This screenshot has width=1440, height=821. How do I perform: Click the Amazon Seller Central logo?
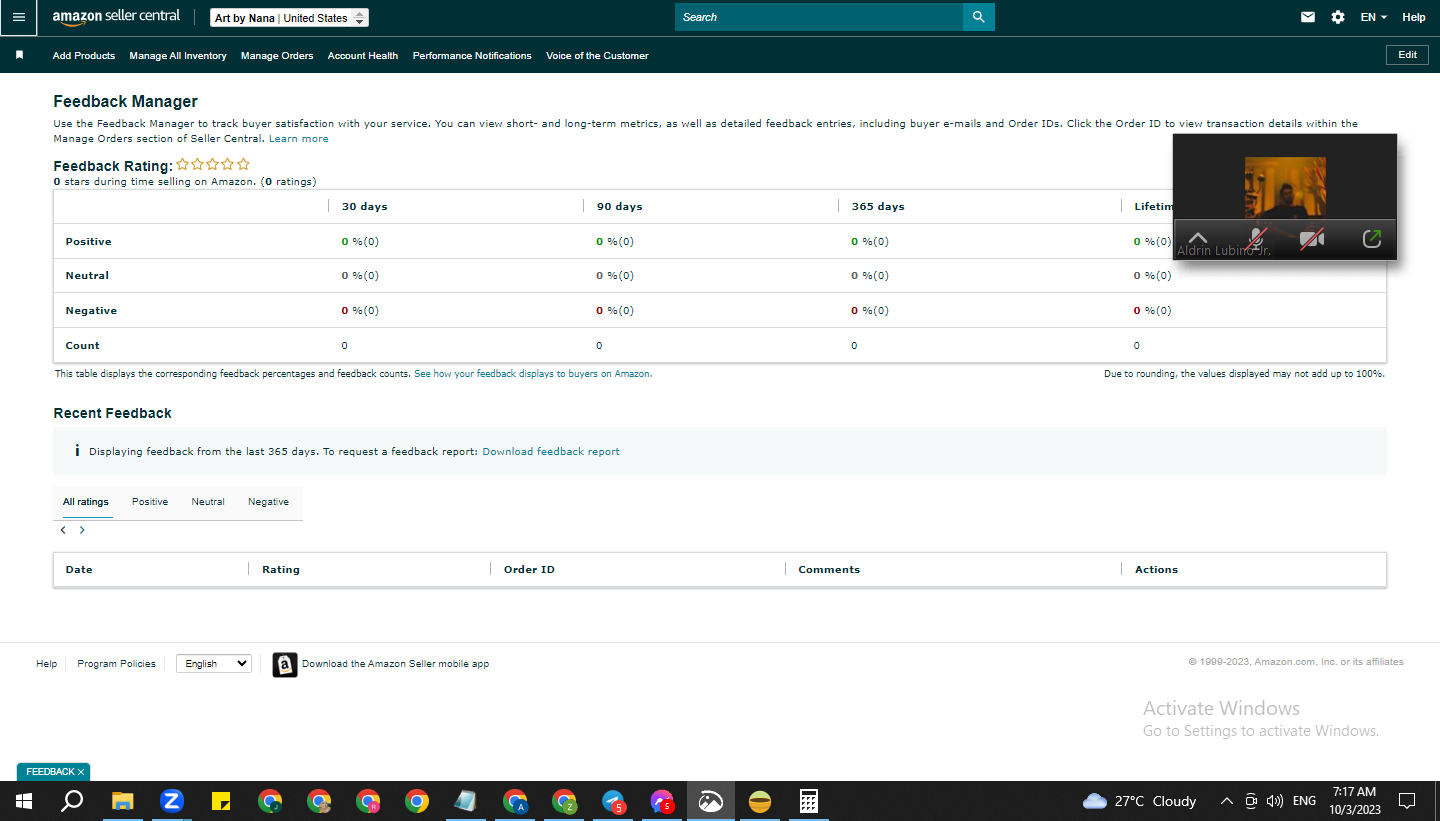click(117, 17)
